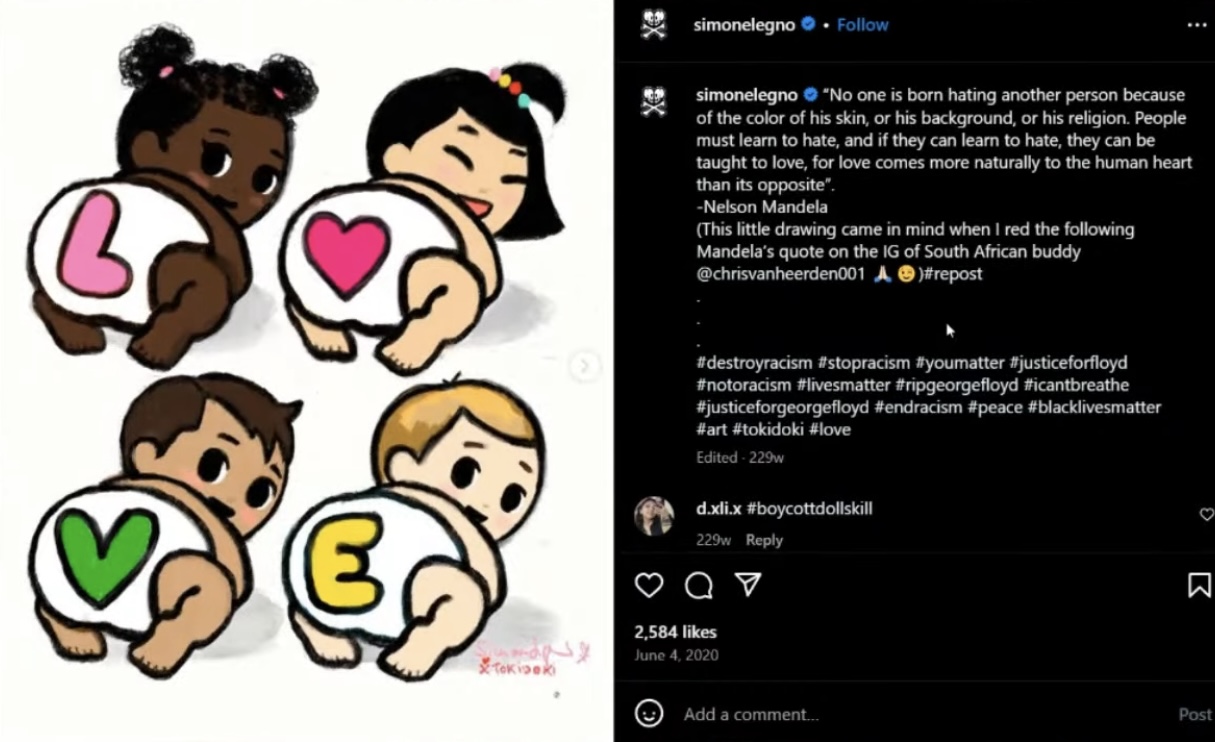This screenshot has width=1215, height=742.
Task: Go to next image with carousel arrow
Action: [x=585, y=366]
